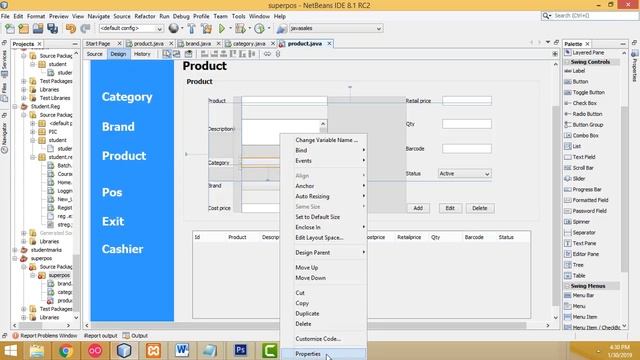Click the Clean and Build icon

[x=207, y=29]
